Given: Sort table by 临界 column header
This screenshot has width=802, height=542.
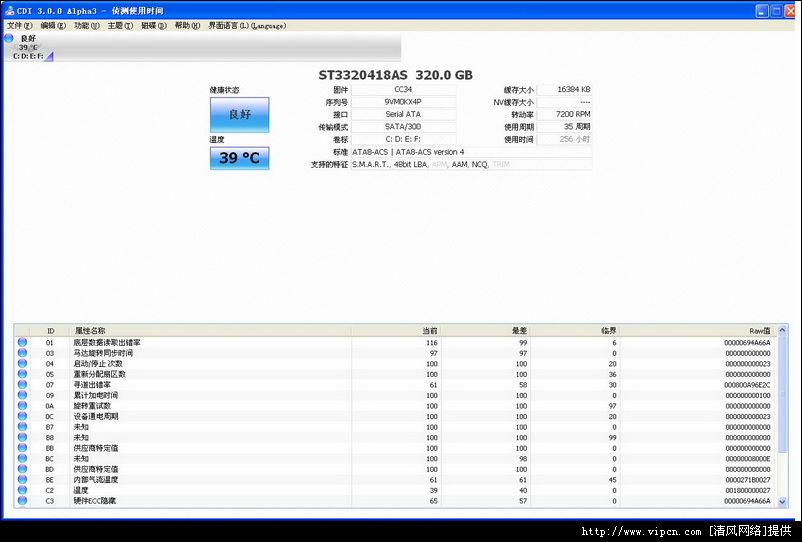Looking at the screenshot, I should (575, 331).
